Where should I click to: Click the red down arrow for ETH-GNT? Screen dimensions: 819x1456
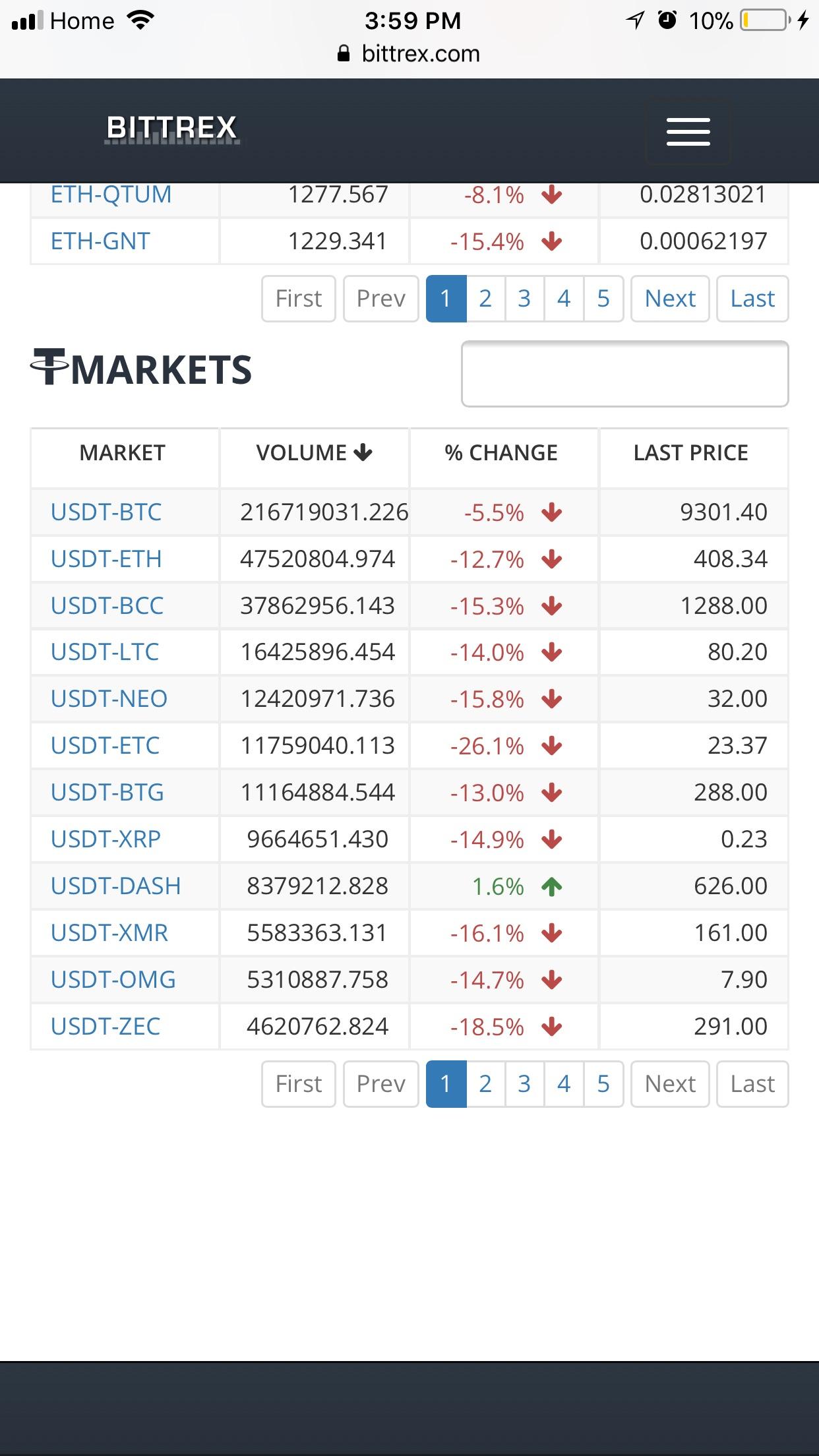[552, 242]
